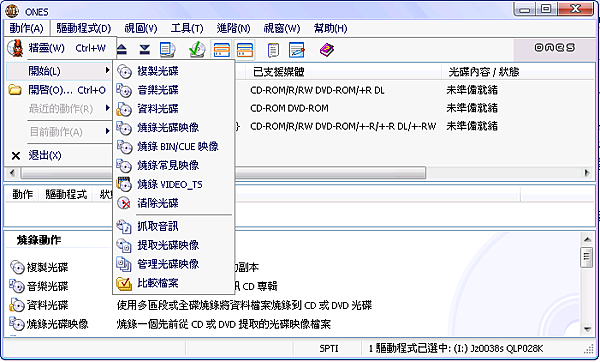Expand the 開始(L) submenu entry
Screen dimensions: 600x362
(60, 71)
